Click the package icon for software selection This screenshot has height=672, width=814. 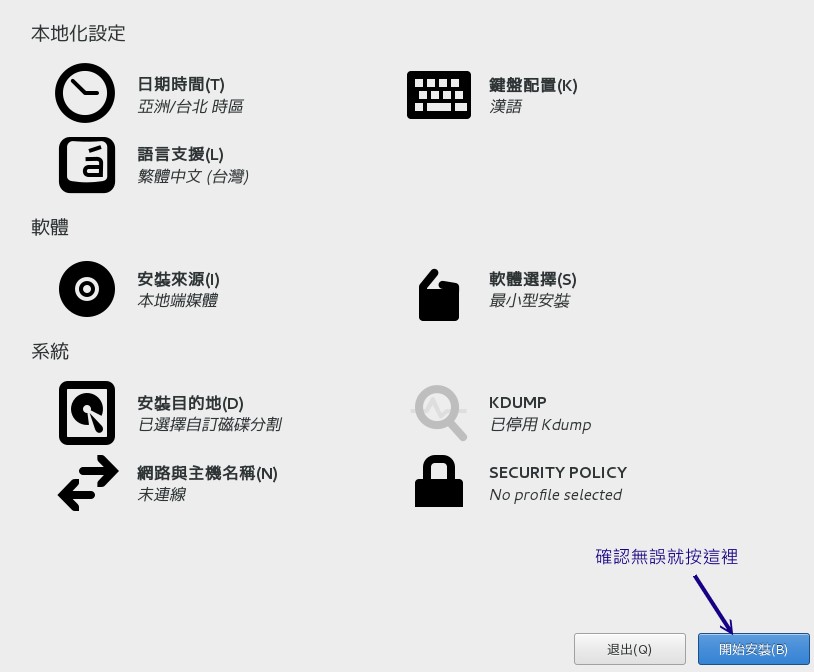438,295
